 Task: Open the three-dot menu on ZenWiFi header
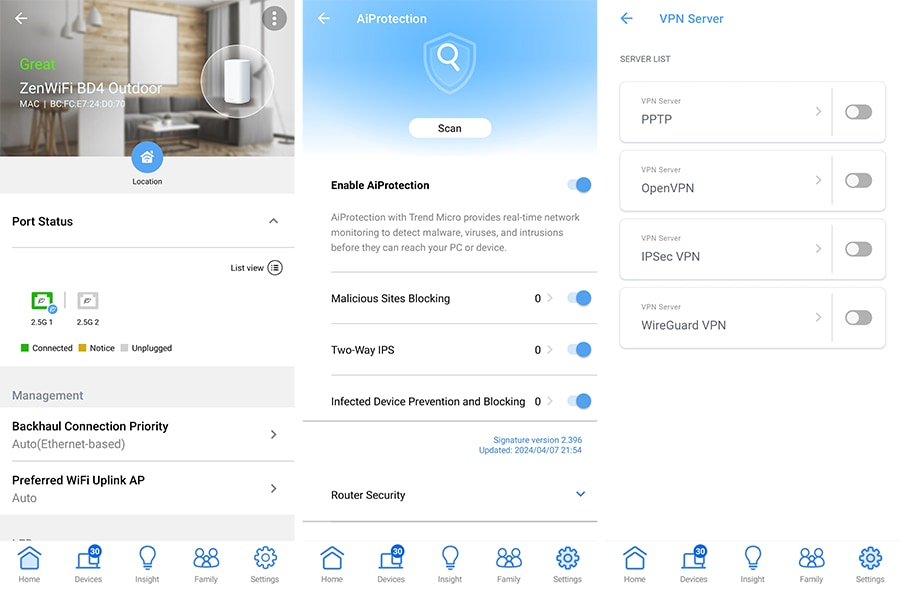coord(273,19)
